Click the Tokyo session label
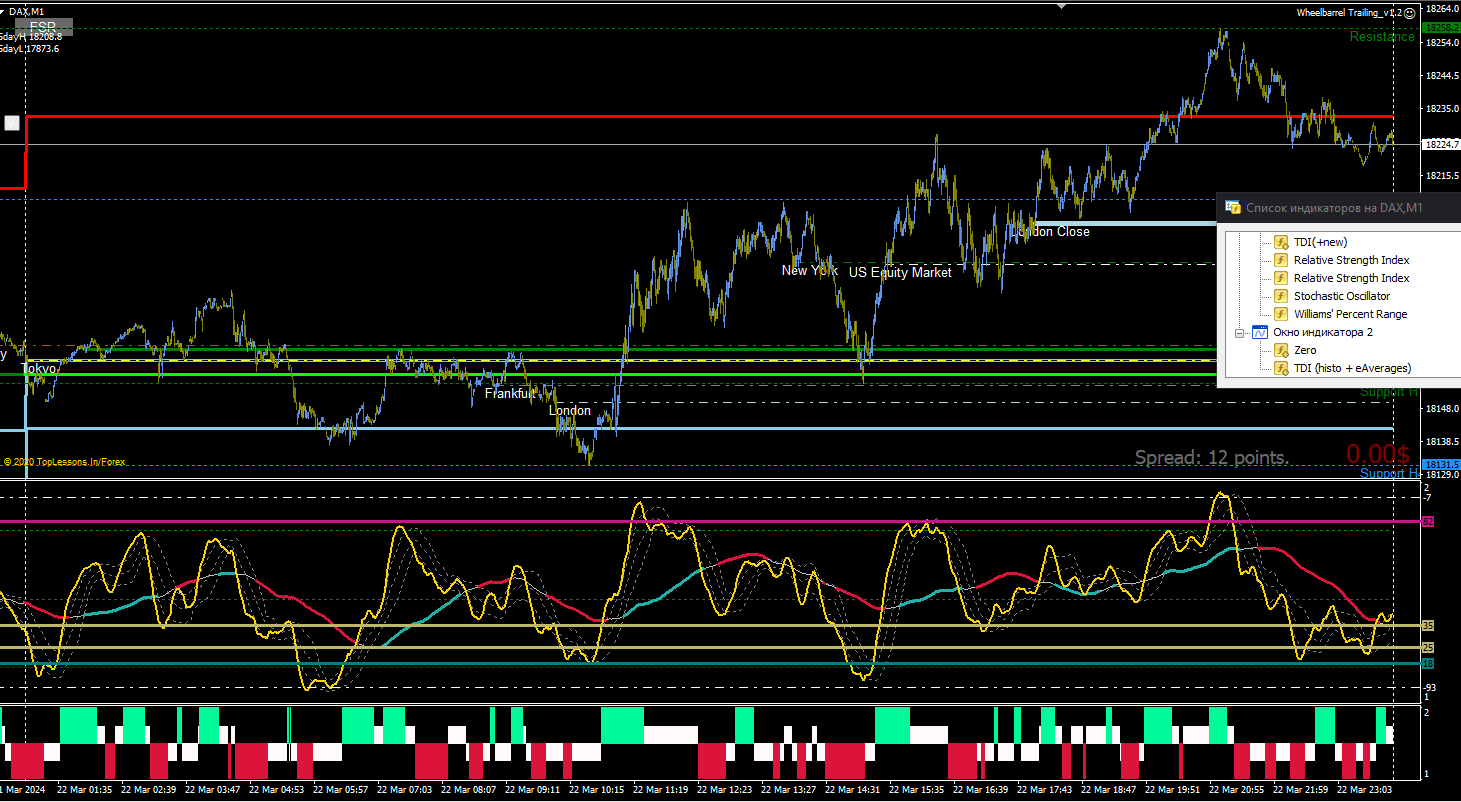The width and height of the screenshot is (1461, 802). click(x=39, y=369)
